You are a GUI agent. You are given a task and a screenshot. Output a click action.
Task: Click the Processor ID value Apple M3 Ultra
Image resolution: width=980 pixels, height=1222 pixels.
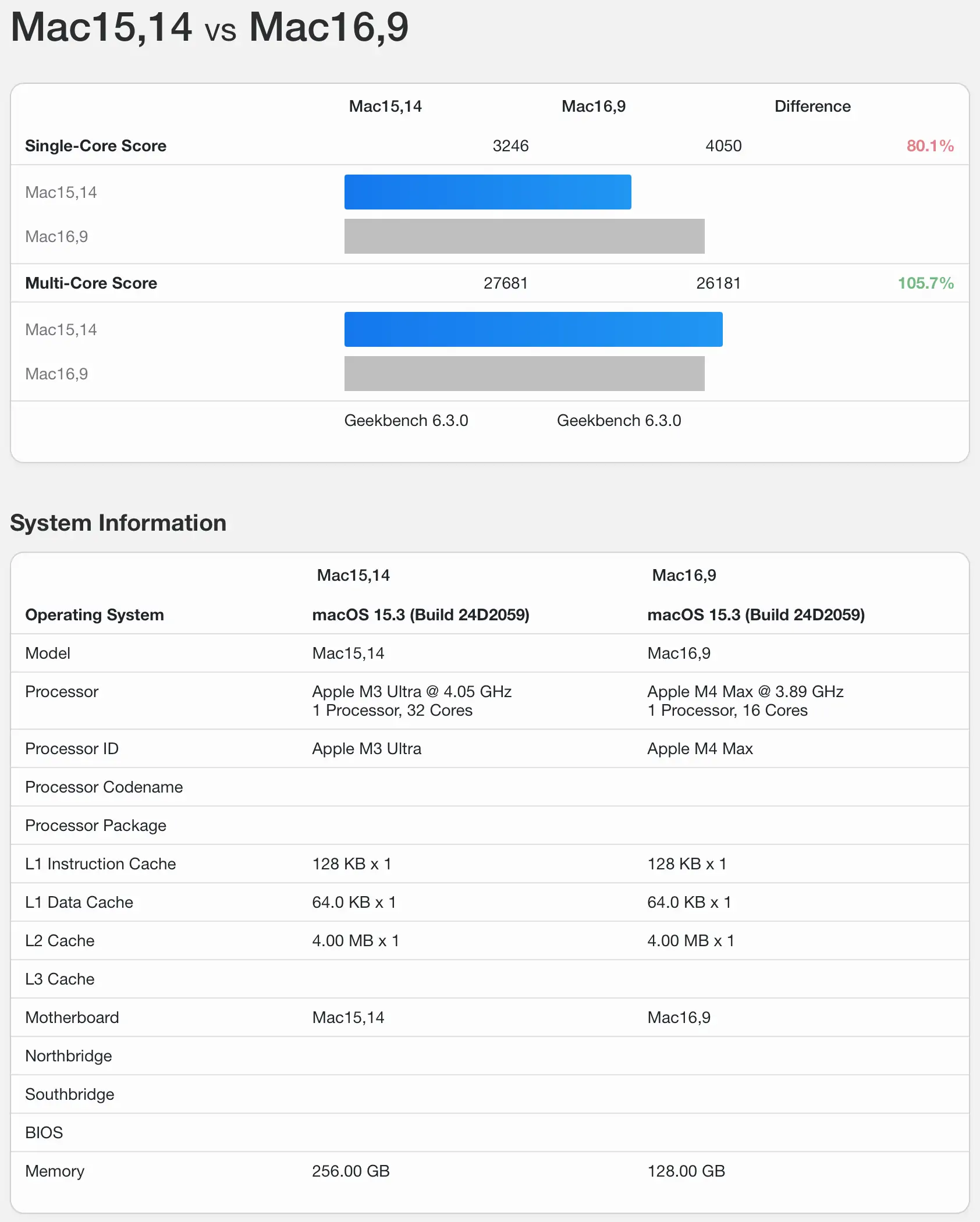367,748
